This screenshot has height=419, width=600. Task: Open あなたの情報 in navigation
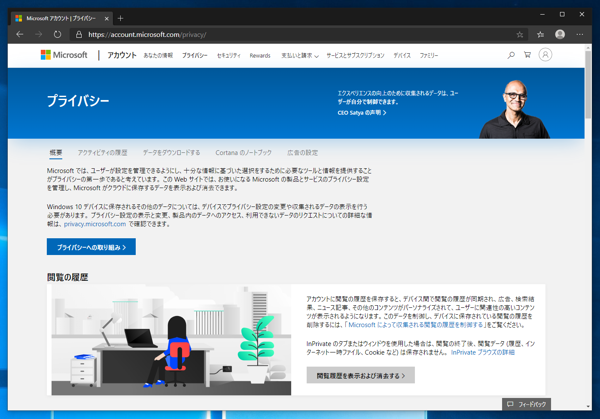[x=158, y=55]
